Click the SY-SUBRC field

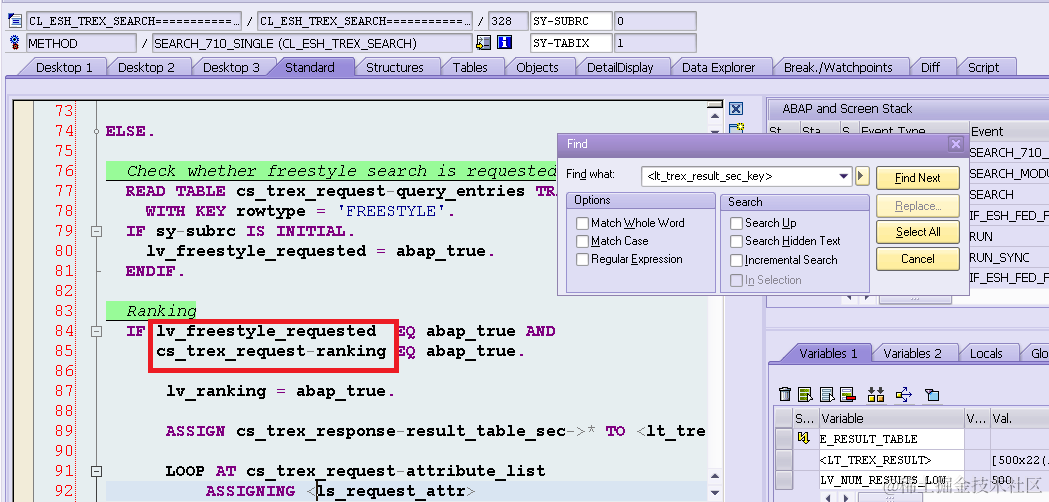click(x=571, y=21)
